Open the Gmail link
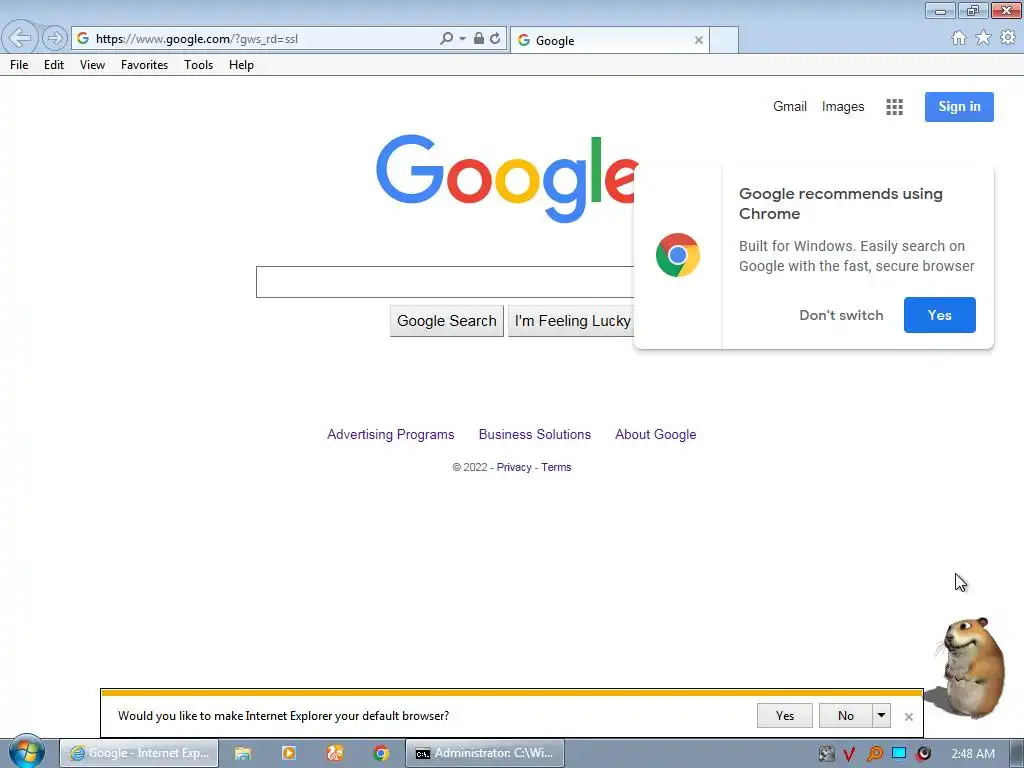1024x768 pixels. point(790,106)
